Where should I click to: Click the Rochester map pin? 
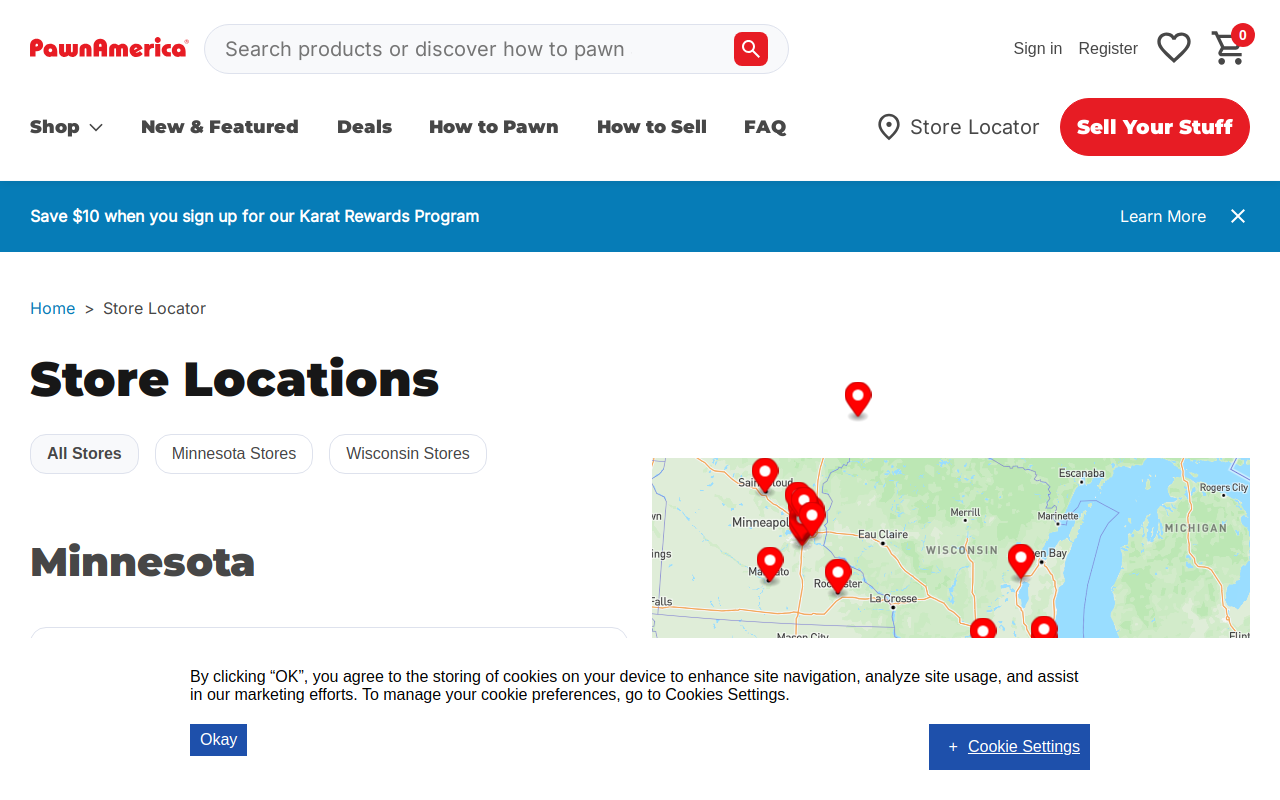(838, 576)
